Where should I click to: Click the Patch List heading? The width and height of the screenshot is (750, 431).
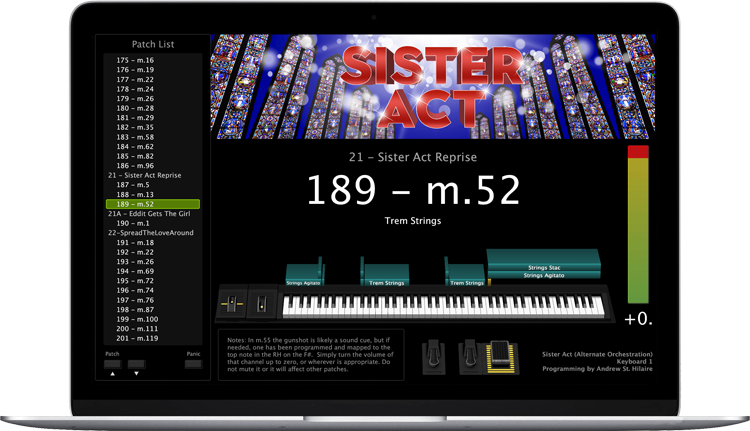(153, 44)
